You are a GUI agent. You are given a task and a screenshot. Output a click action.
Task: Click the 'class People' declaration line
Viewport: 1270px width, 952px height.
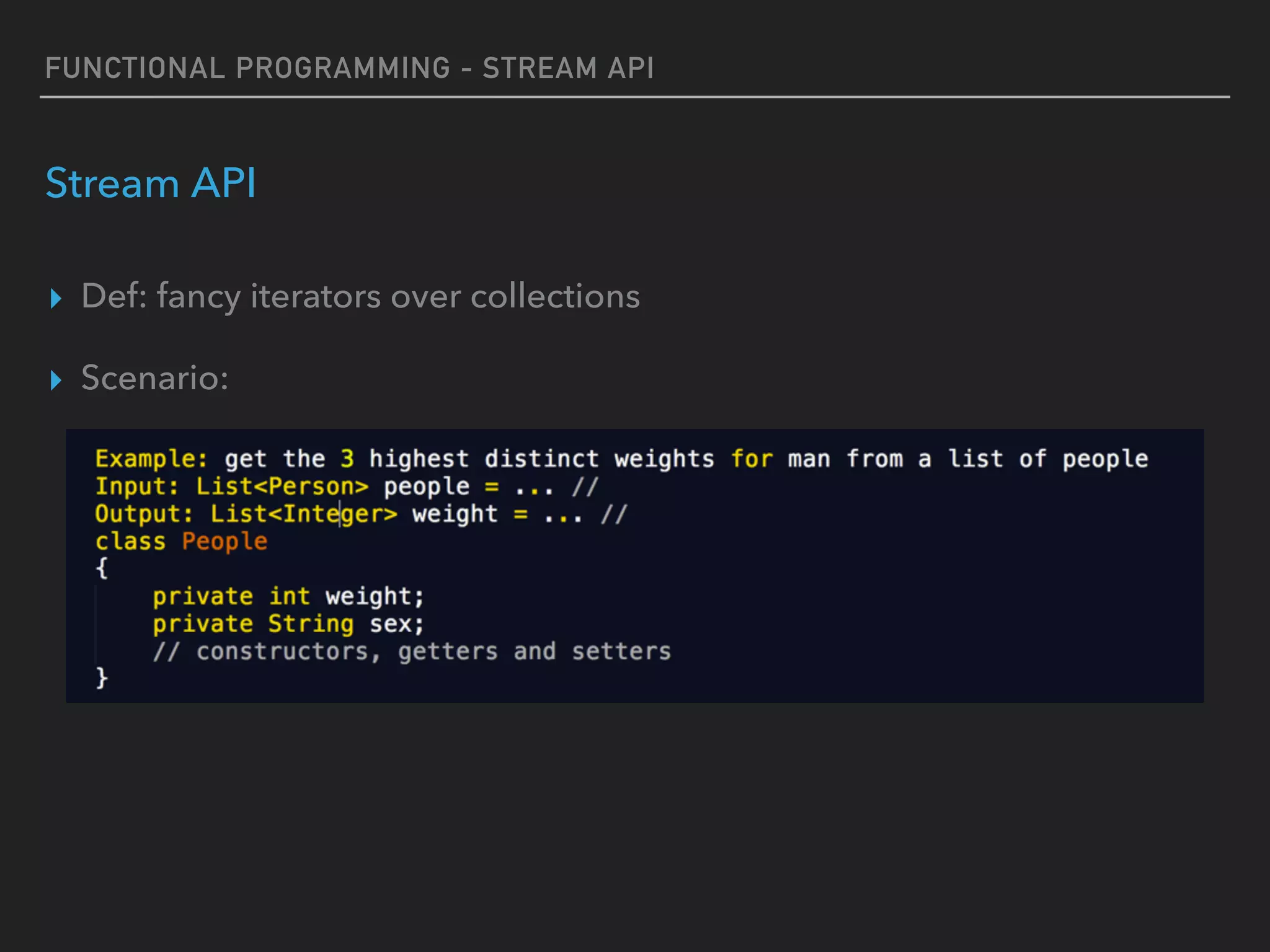181,542
